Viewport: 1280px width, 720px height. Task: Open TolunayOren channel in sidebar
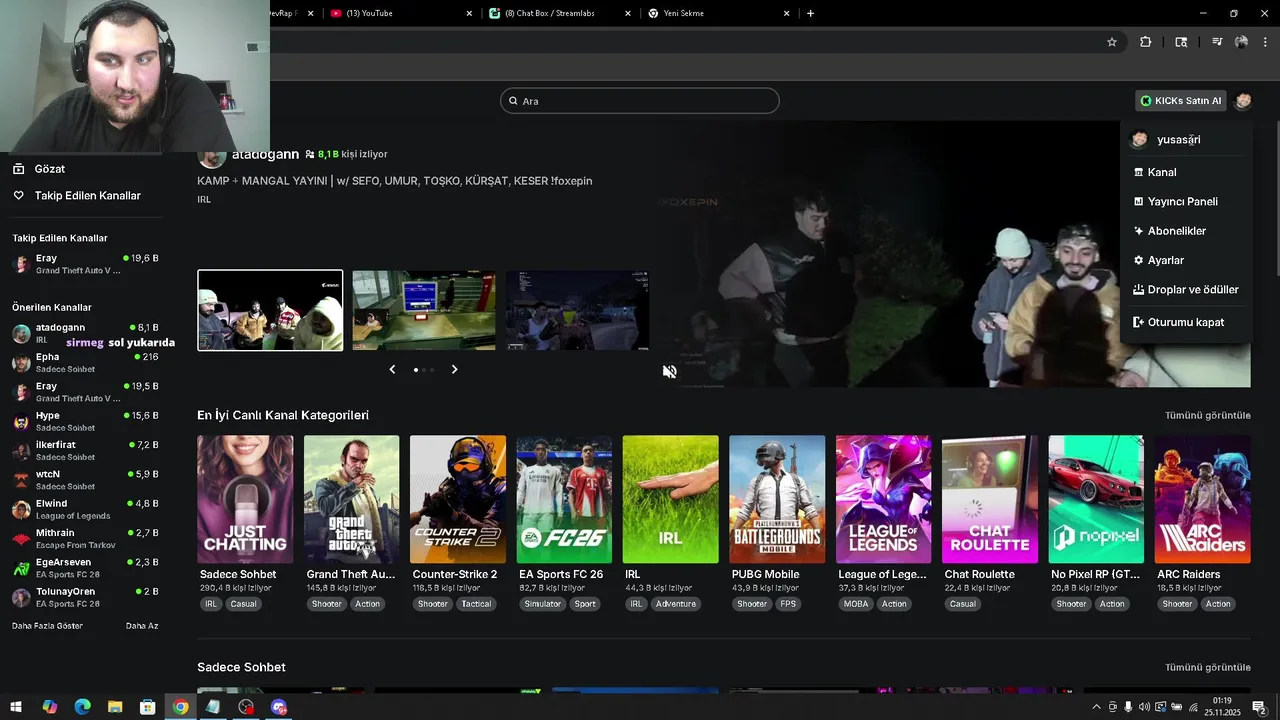coord(85,597)
